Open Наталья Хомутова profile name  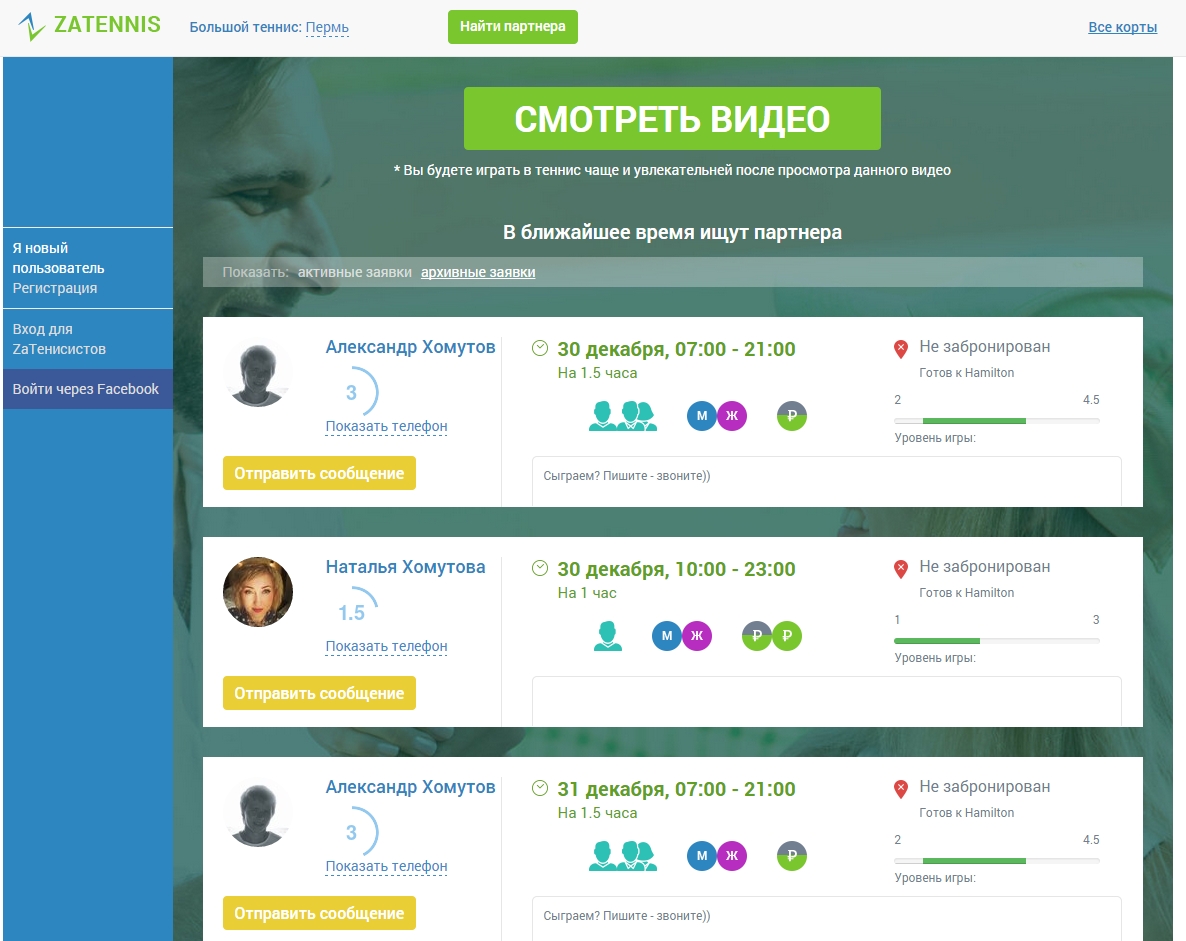pos(405,567)
